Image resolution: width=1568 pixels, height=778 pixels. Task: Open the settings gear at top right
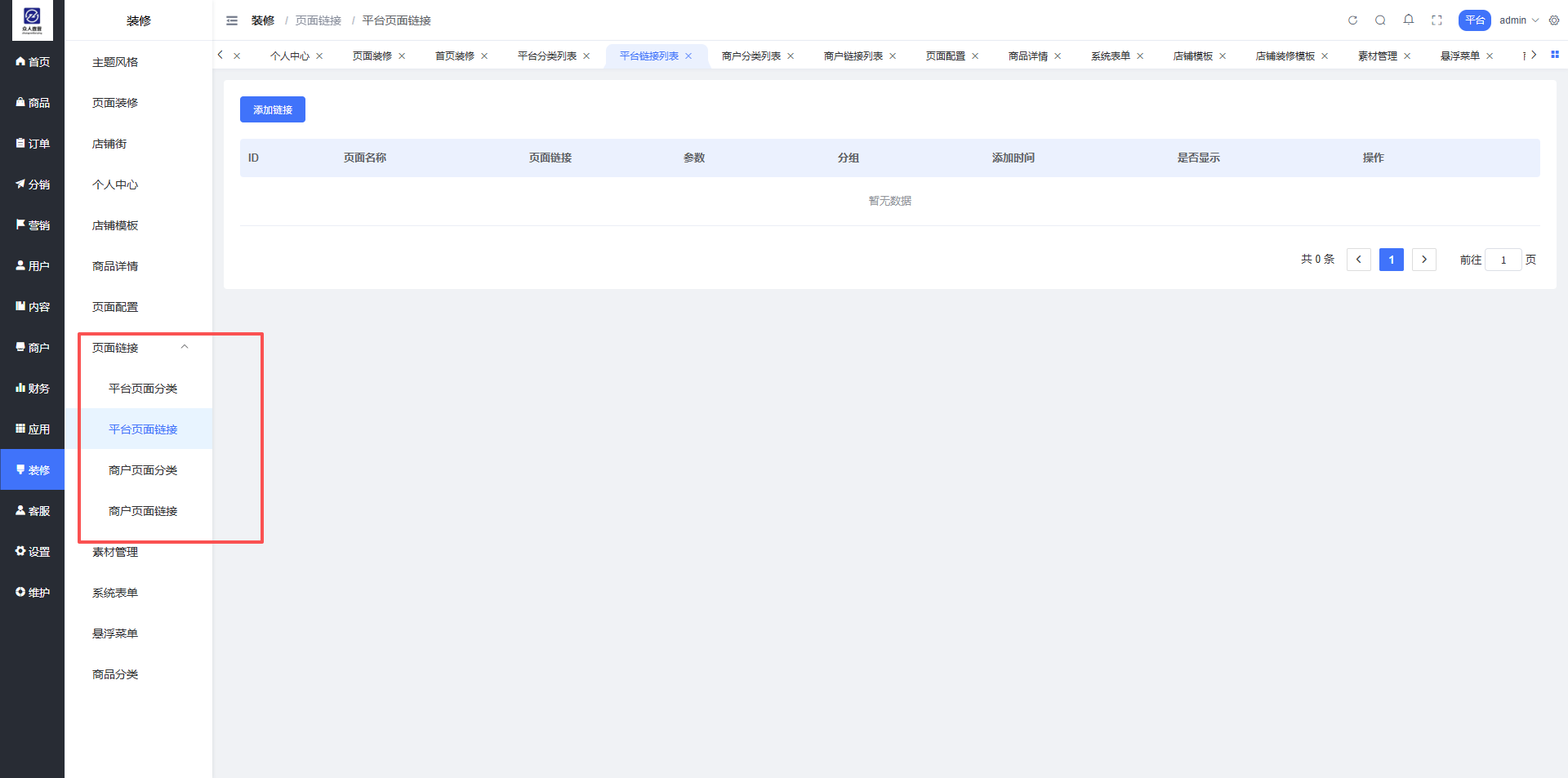click(x=1554, y=20)
